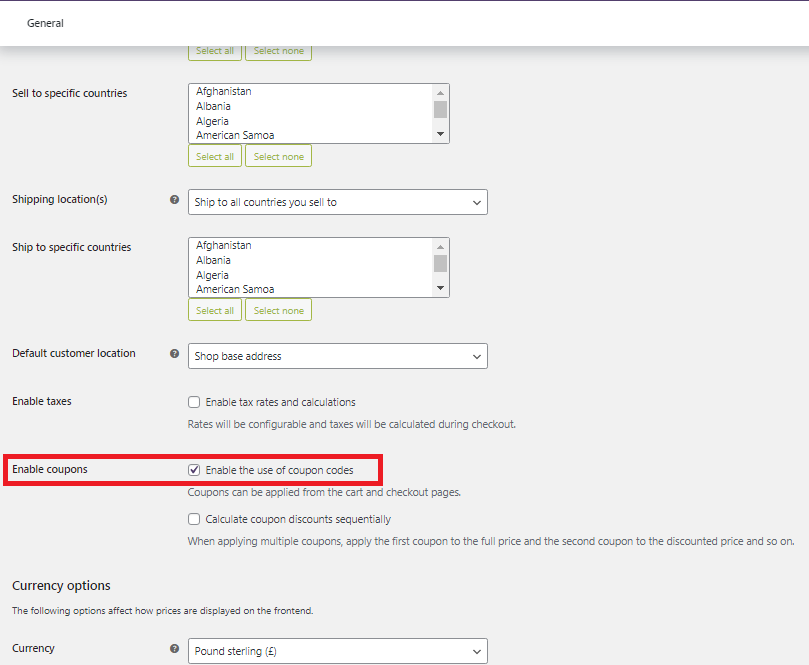The image size is (809, 665).
Task: Select Afghanistan in Sell to specific countries list
Action: coord(223,91)
